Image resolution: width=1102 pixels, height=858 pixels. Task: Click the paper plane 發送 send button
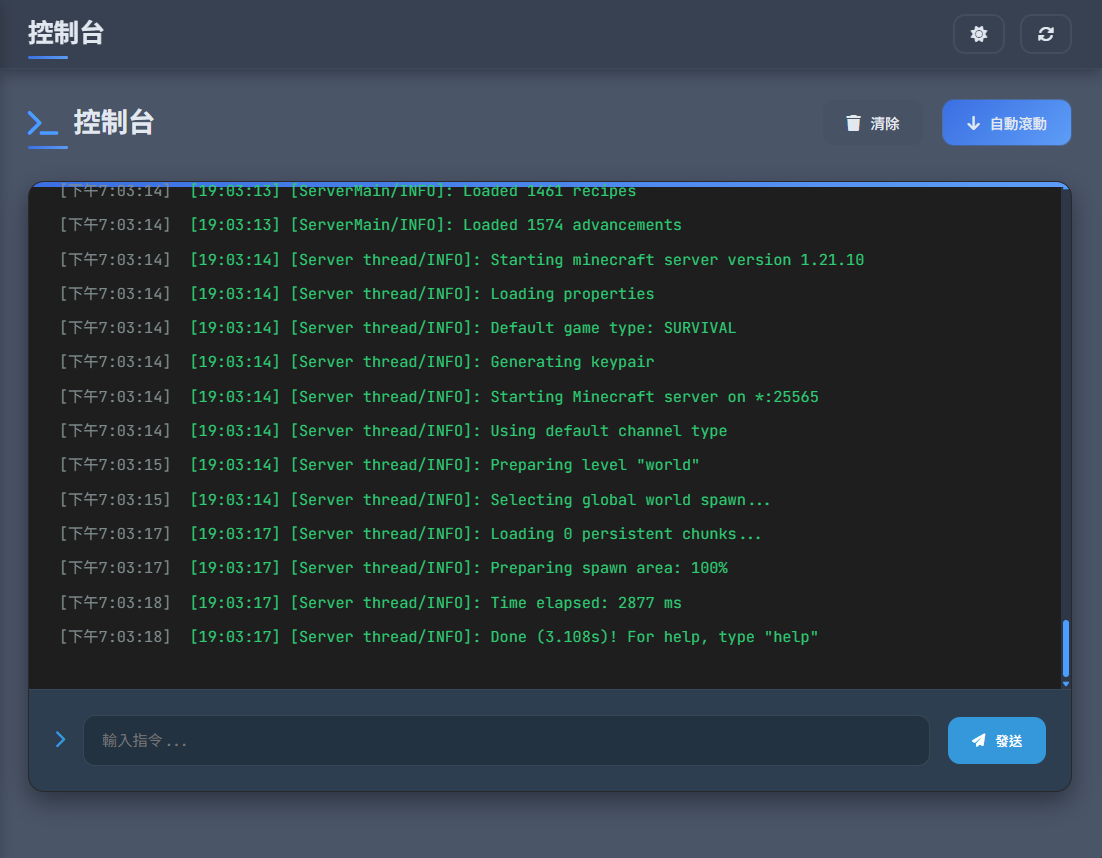click(x=996, y=741)
